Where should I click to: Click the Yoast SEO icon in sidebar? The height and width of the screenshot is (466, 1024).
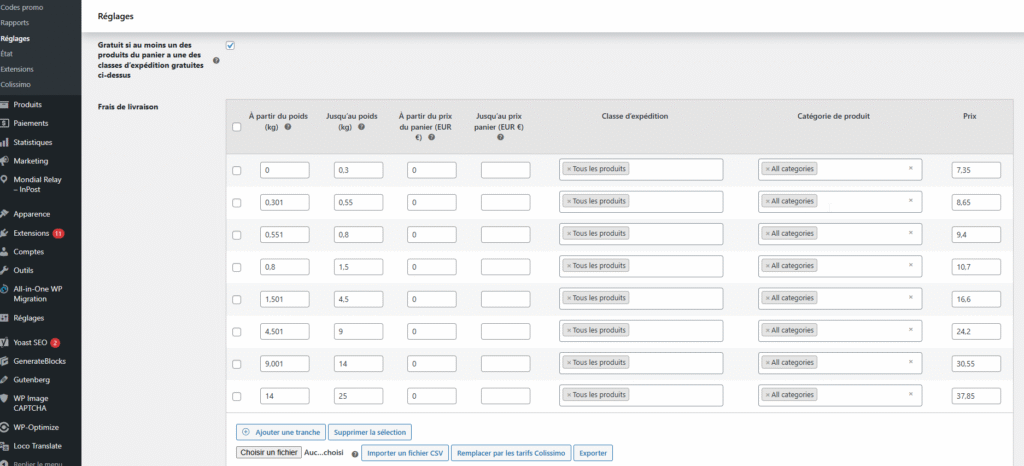tap(6, 342)
